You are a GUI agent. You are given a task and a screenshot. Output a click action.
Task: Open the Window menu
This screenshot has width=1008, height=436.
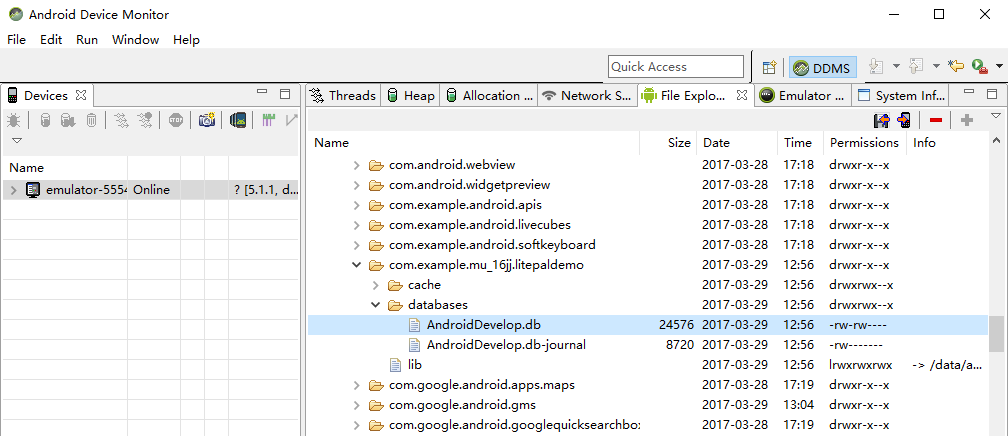[135, 39]
